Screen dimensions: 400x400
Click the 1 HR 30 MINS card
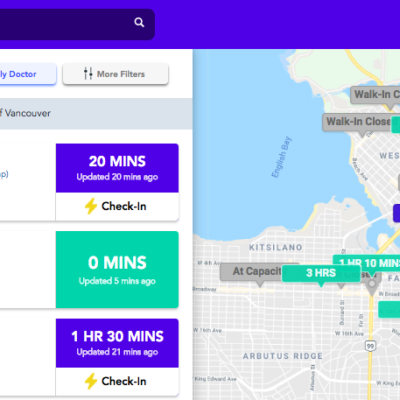click(117, 343)
